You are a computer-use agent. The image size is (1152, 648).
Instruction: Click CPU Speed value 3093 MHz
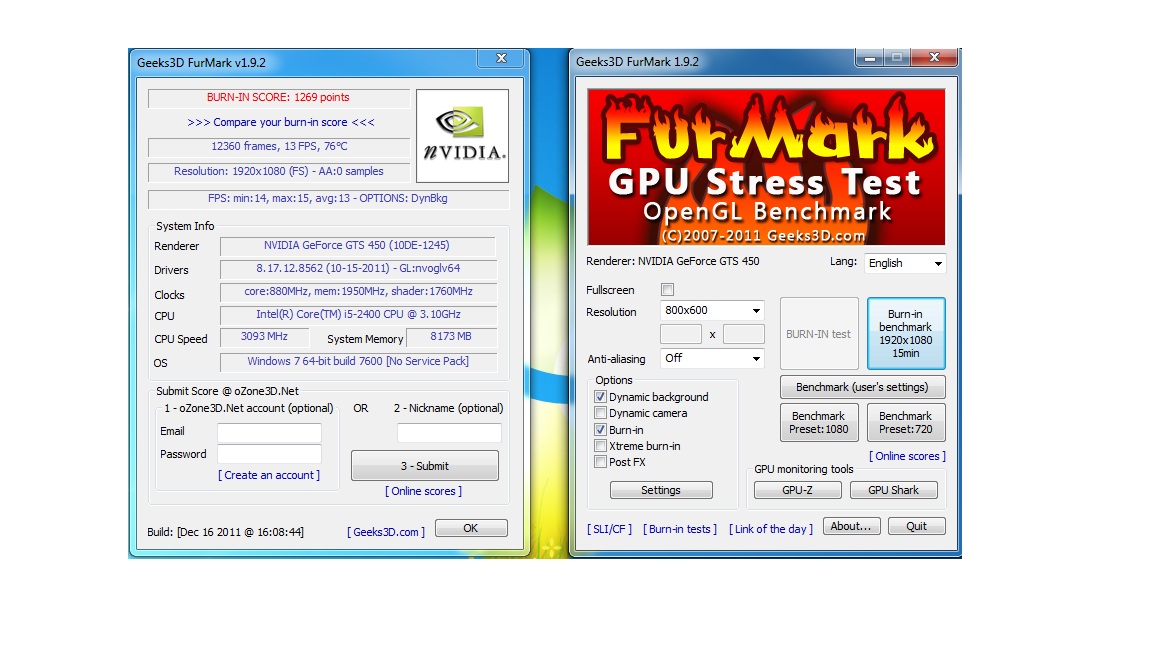pos(264,336)
